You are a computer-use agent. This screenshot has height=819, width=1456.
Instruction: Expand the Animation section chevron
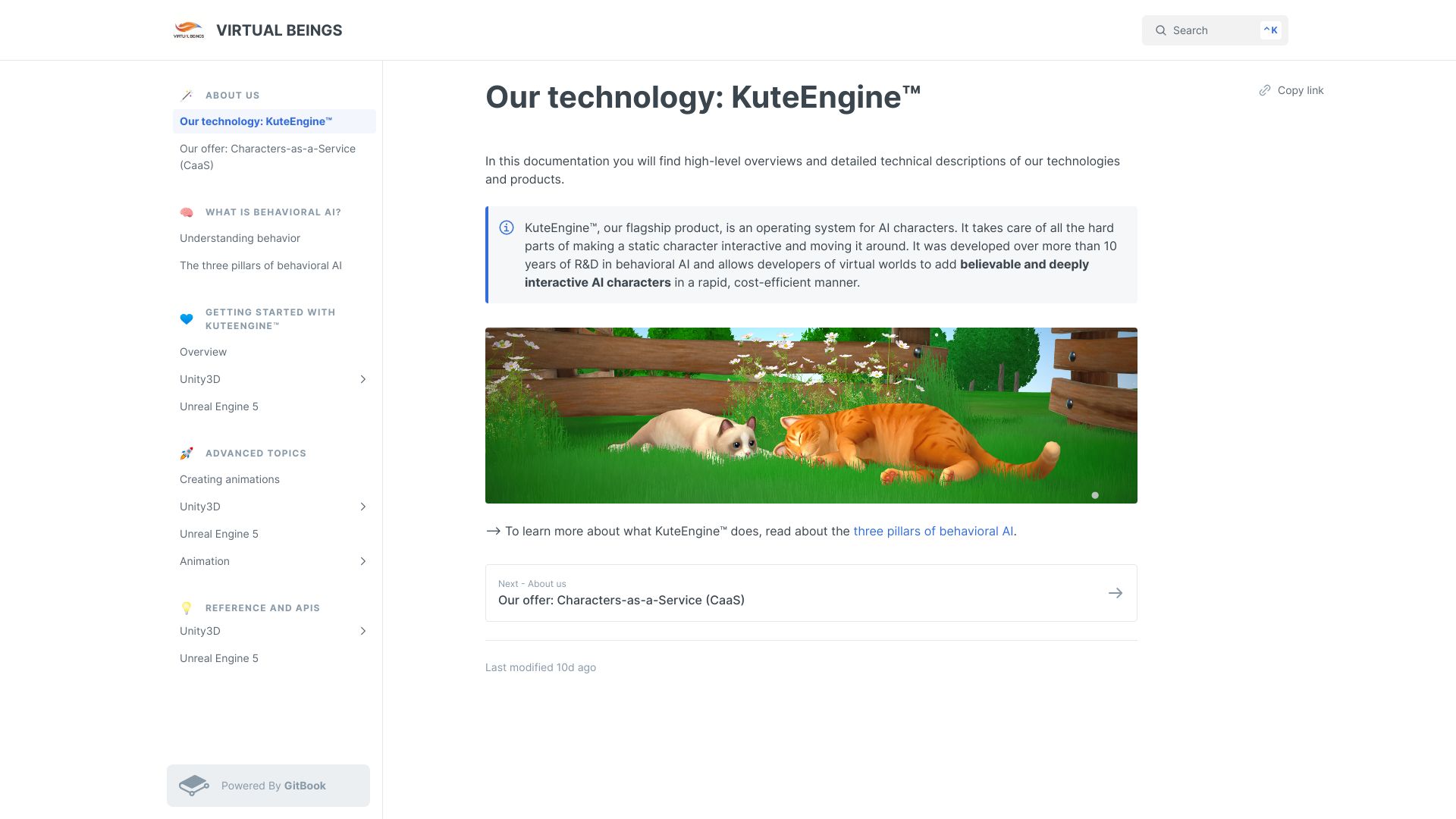coord(363,561)
